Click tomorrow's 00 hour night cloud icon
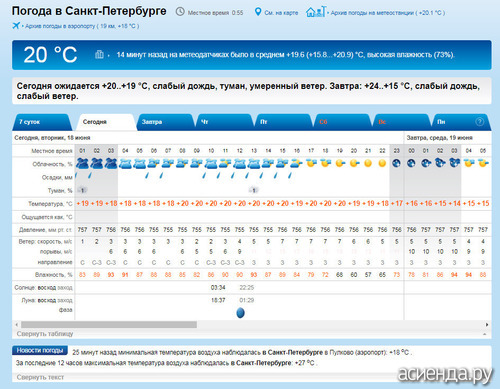This screenshot has height=389, width=500. tap(411, 163)
